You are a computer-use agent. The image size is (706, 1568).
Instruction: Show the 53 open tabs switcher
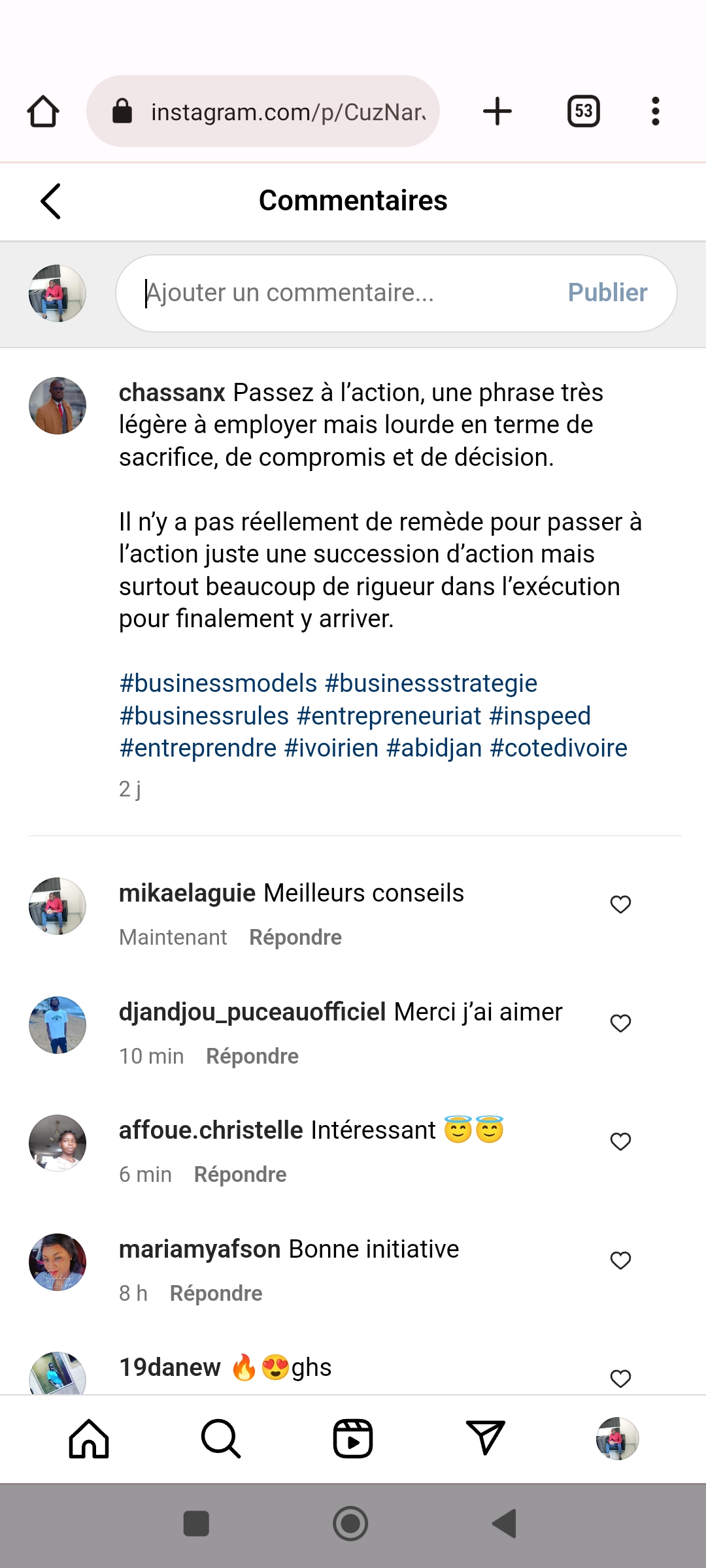coord(583,111)
